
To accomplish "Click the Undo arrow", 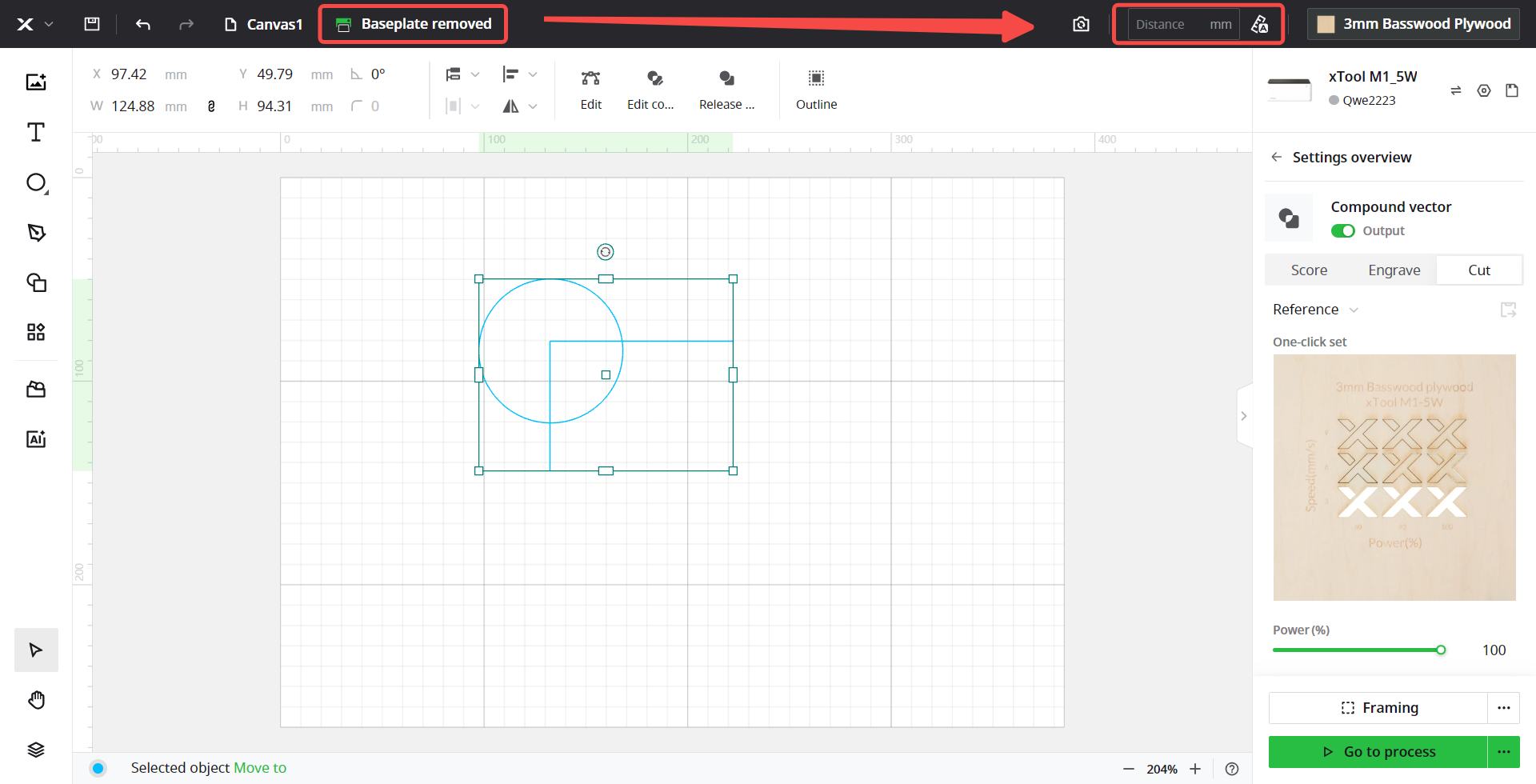I will [x=143, y=24].
